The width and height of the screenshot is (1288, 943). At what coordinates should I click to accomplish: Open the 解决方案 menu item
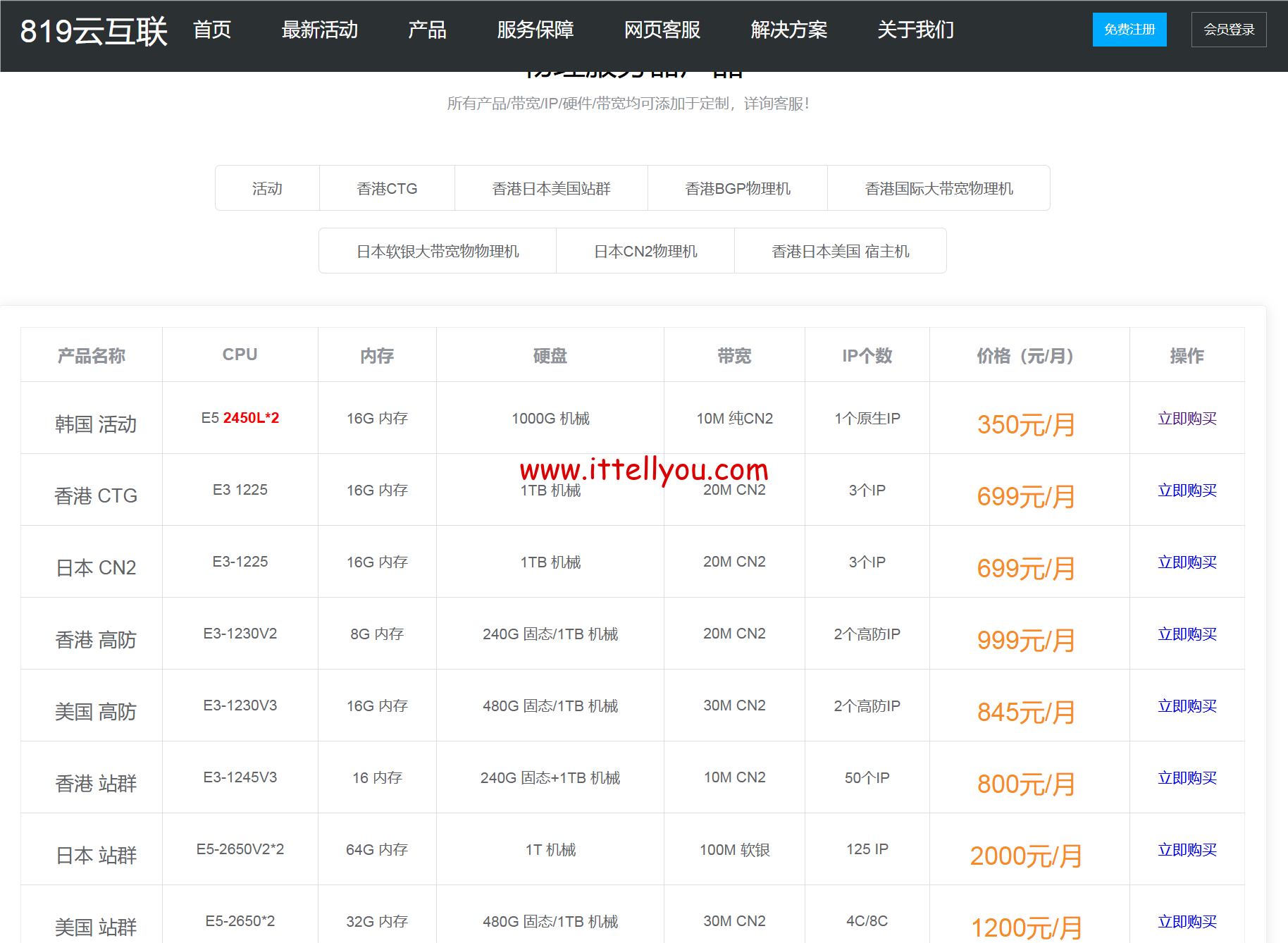point(788,30)
